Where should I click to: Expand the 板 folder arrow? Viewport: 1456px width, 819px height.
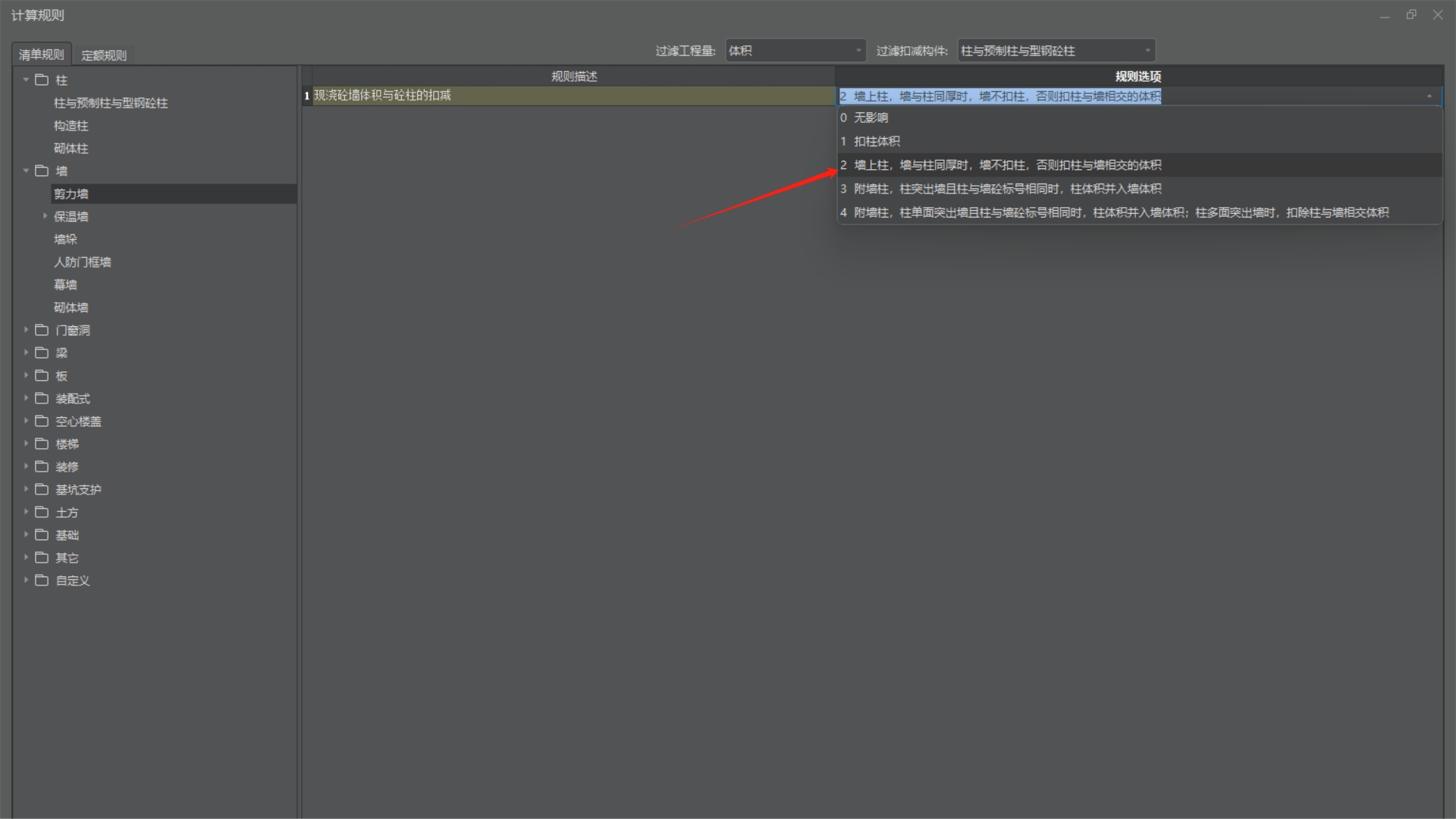(x=26, y=375)
